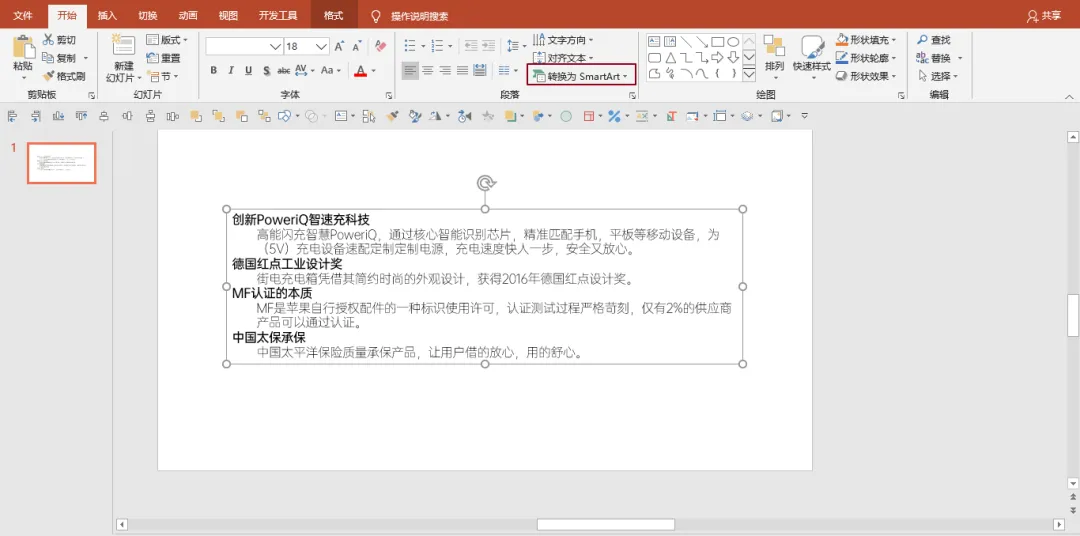Insert text box shape from gallery
This screenshot has width=1080, height=536.
pos(654,41)
